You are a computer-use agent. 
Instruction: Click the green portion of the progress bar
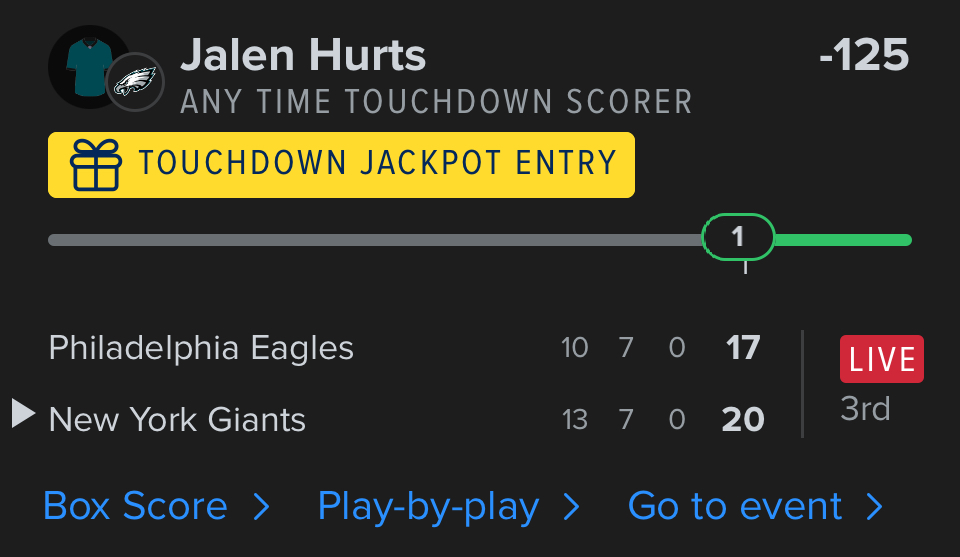(842, 240)
